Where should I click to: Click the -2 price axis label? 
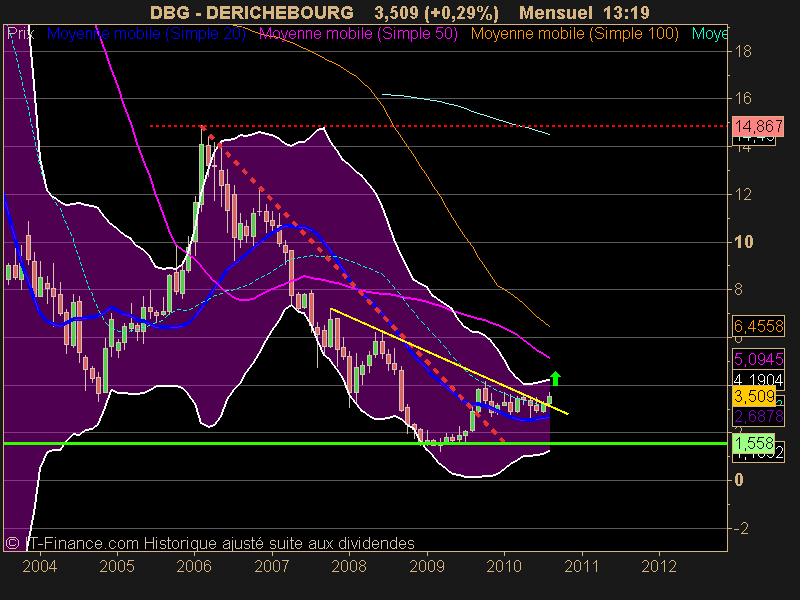[741, 528]
